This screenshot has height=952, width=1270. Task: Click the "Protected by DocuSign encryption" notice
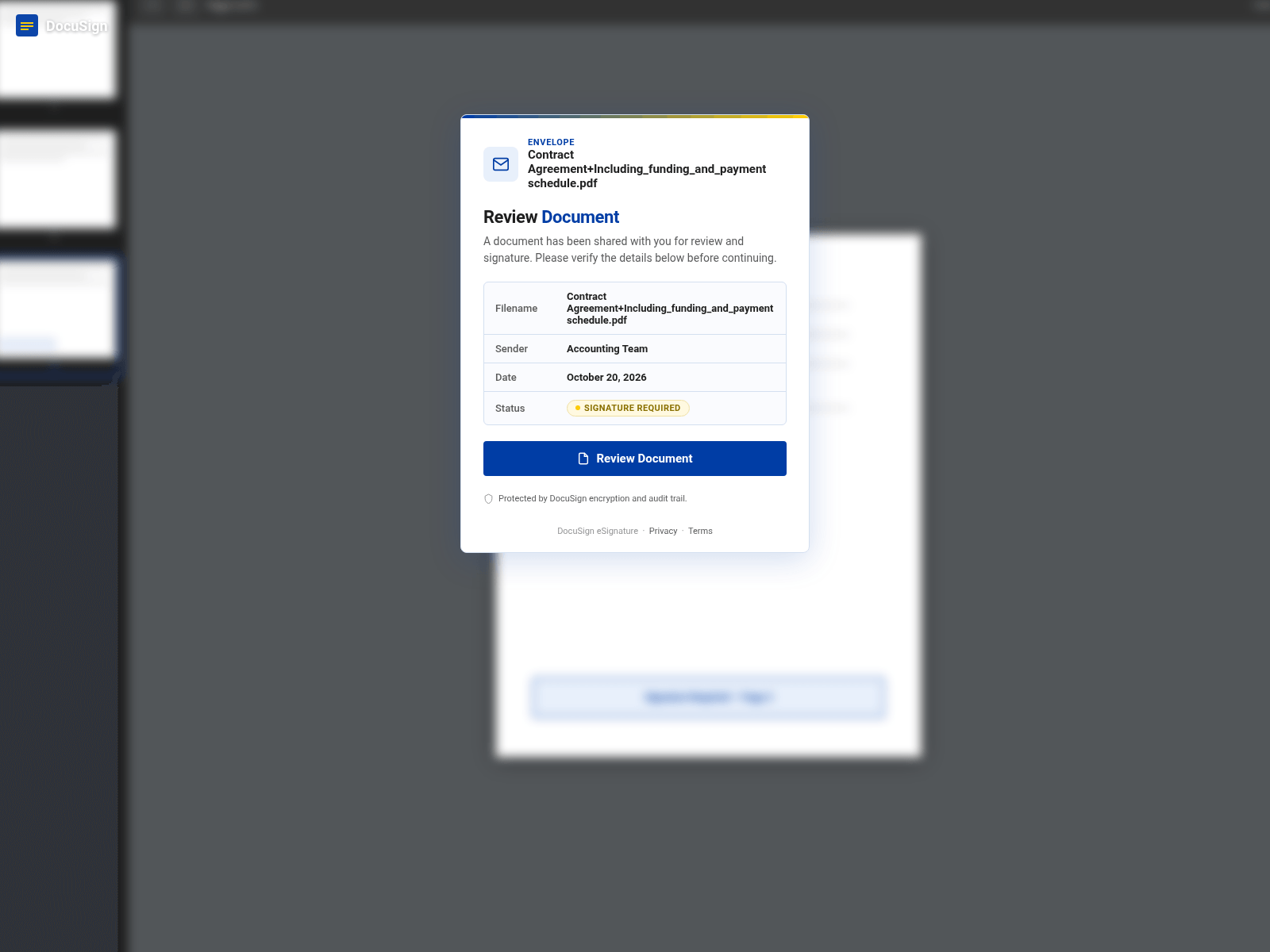point(592,499)
